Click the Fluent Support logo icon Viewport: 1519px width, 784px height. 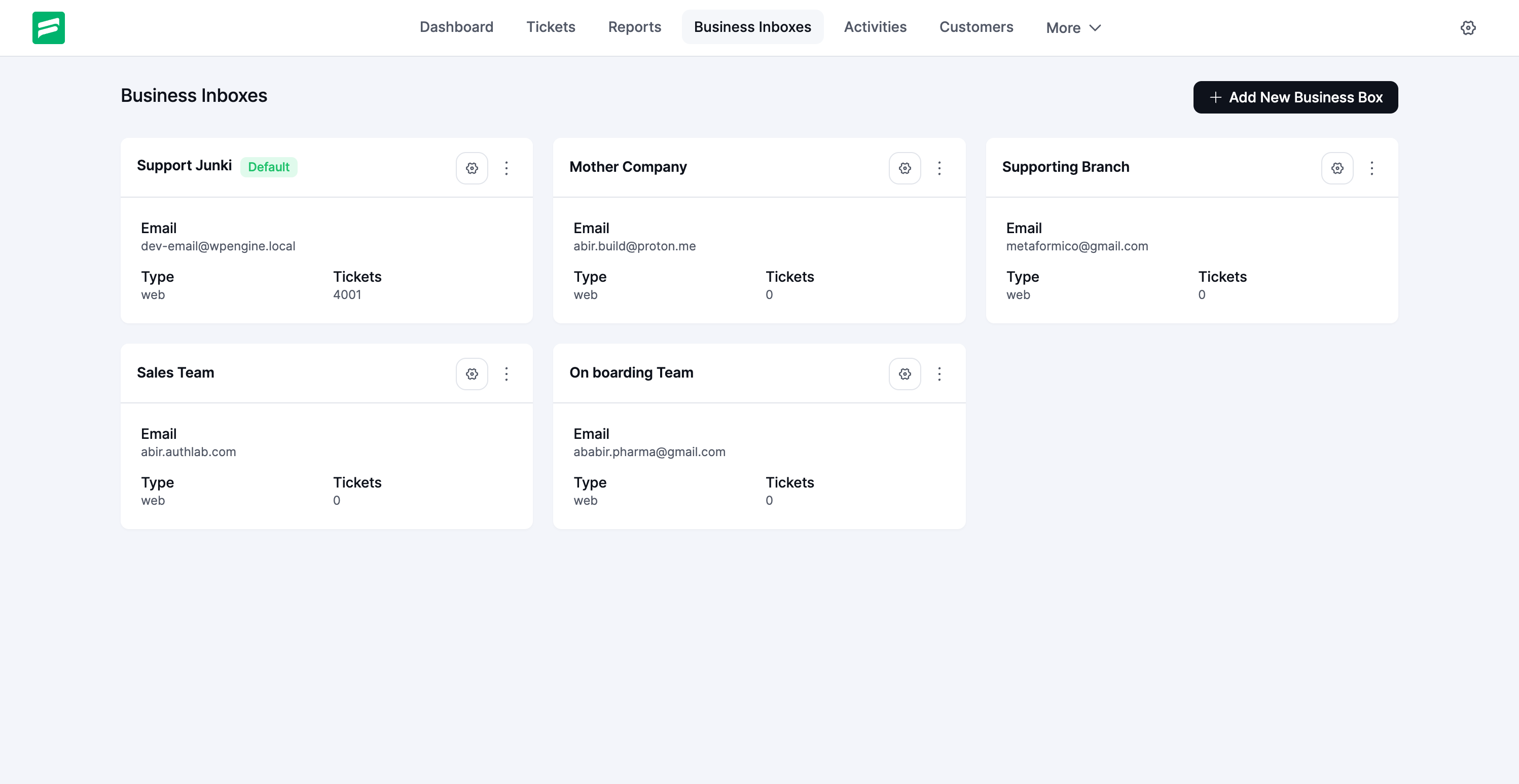(x=48, y=28)
